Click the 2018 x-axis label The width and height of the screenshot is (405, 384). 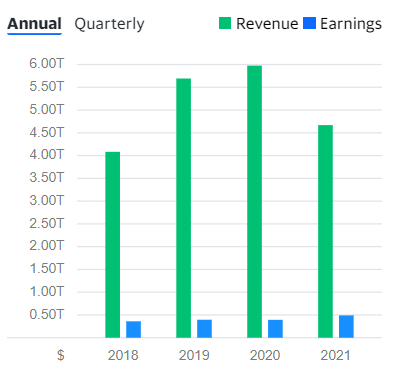123,355
